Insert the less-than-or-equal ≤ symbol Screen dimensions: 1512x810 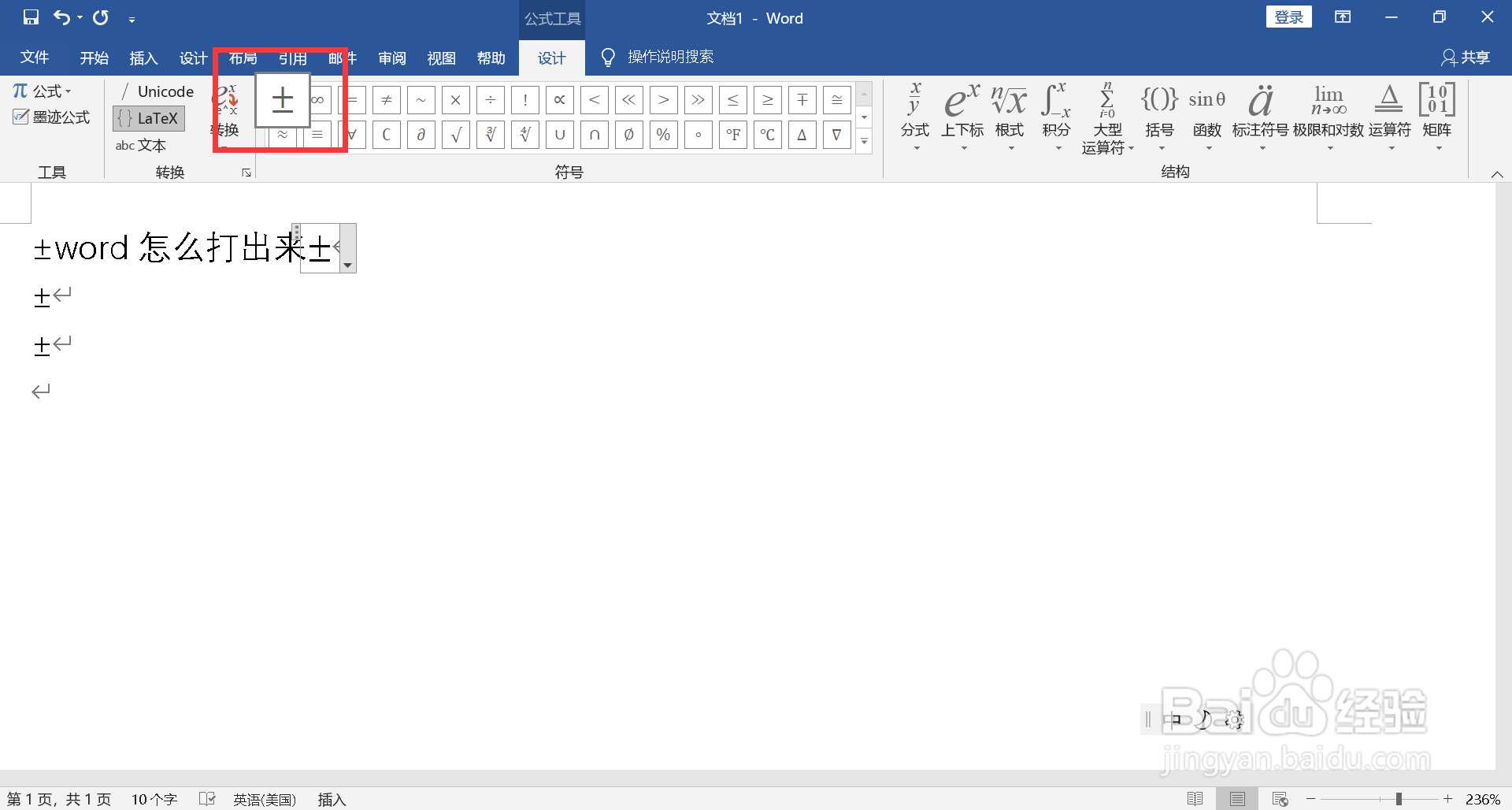[733, 100]
